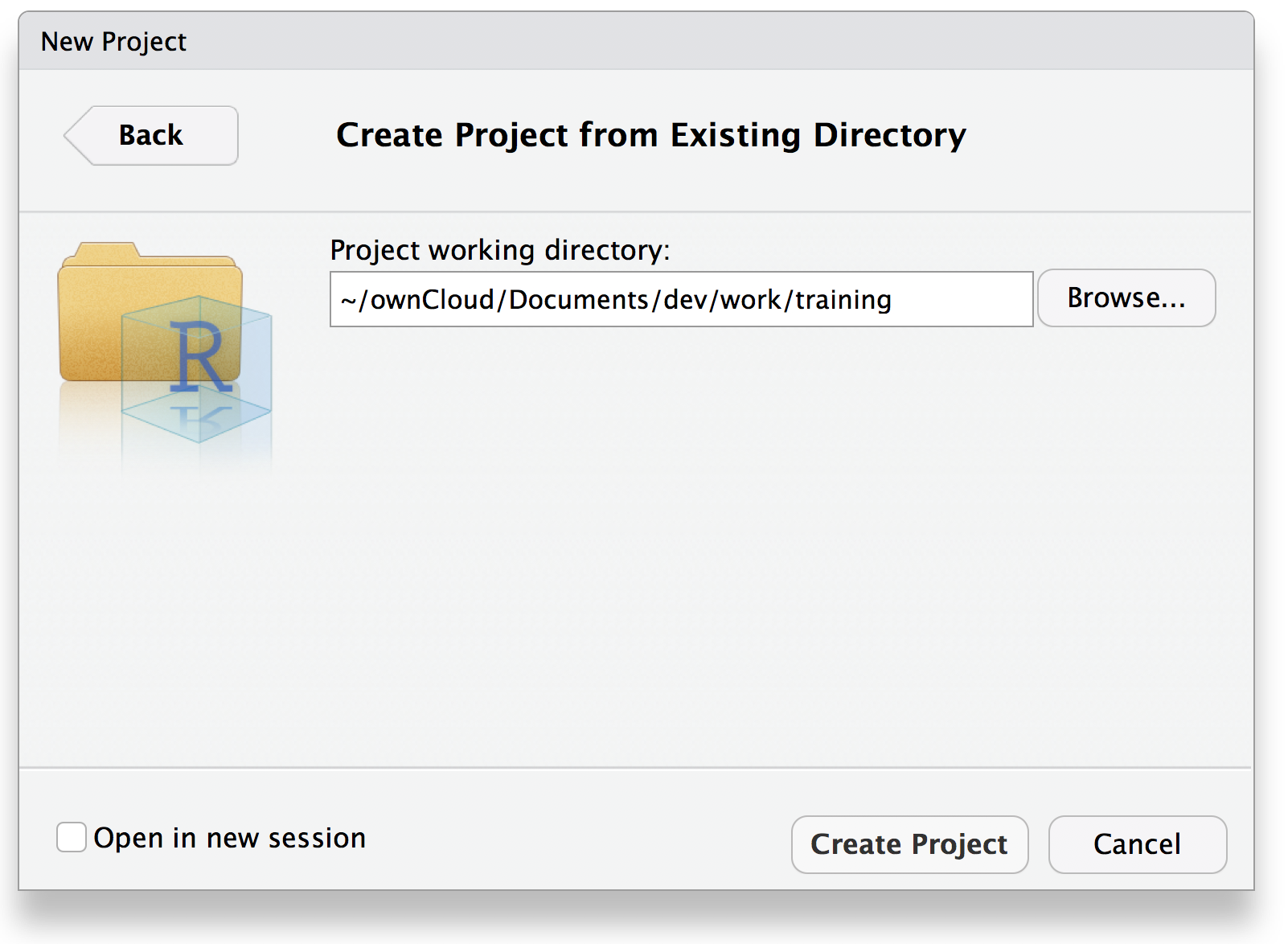
Task: Click the 'Documents' segment in directory path
Action: pyautogui.click(x=579, y=300)
